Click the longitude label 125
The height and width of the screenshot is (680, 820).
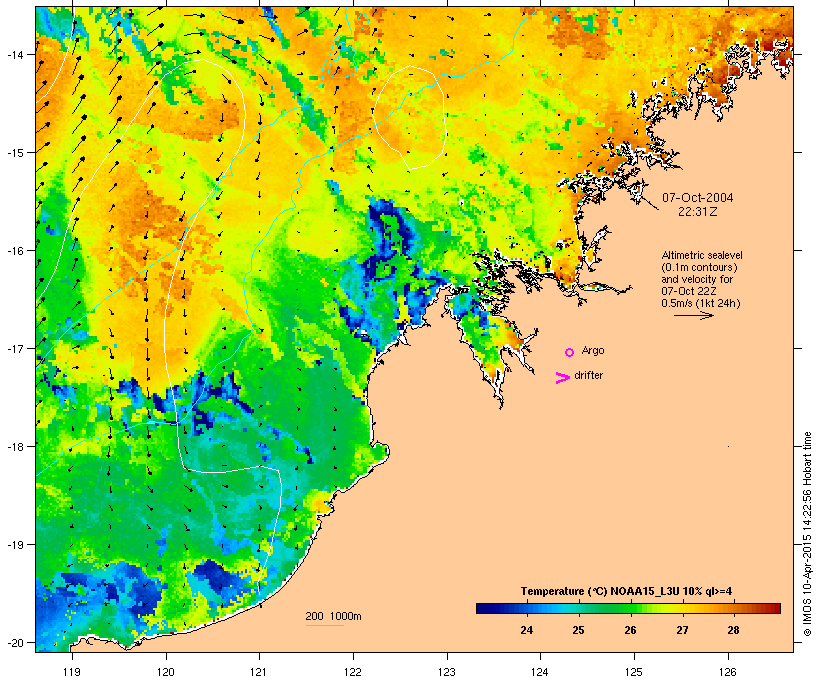[x=634, y=672]
